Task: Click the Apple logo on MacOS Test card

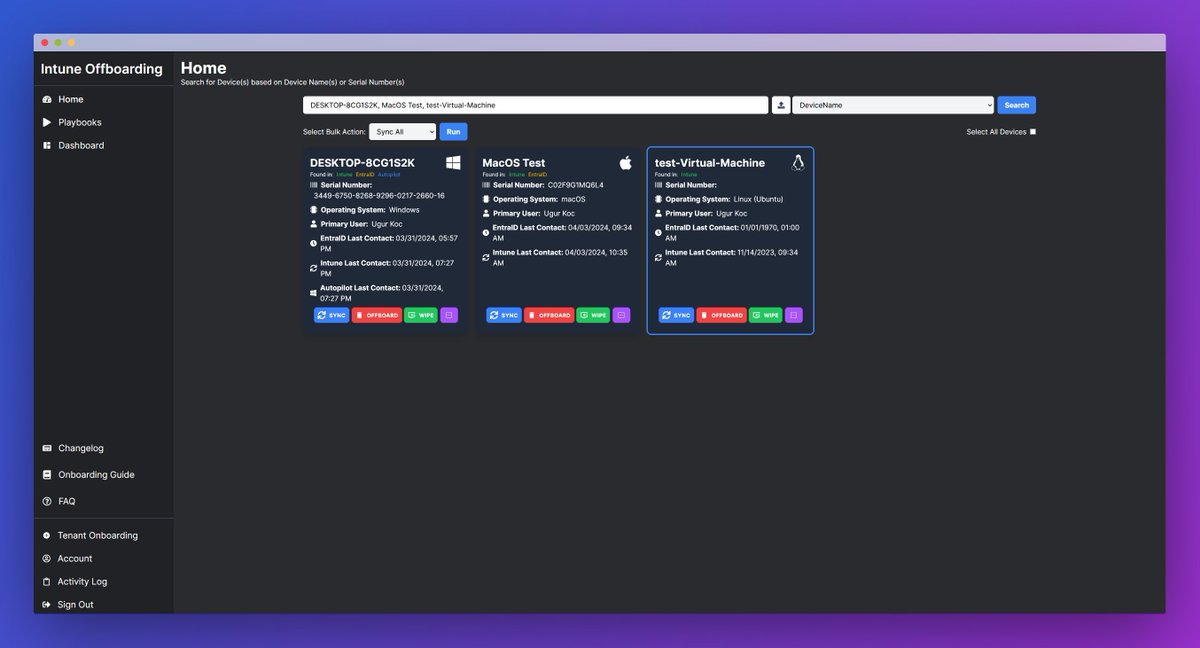Action: point(626,162)
